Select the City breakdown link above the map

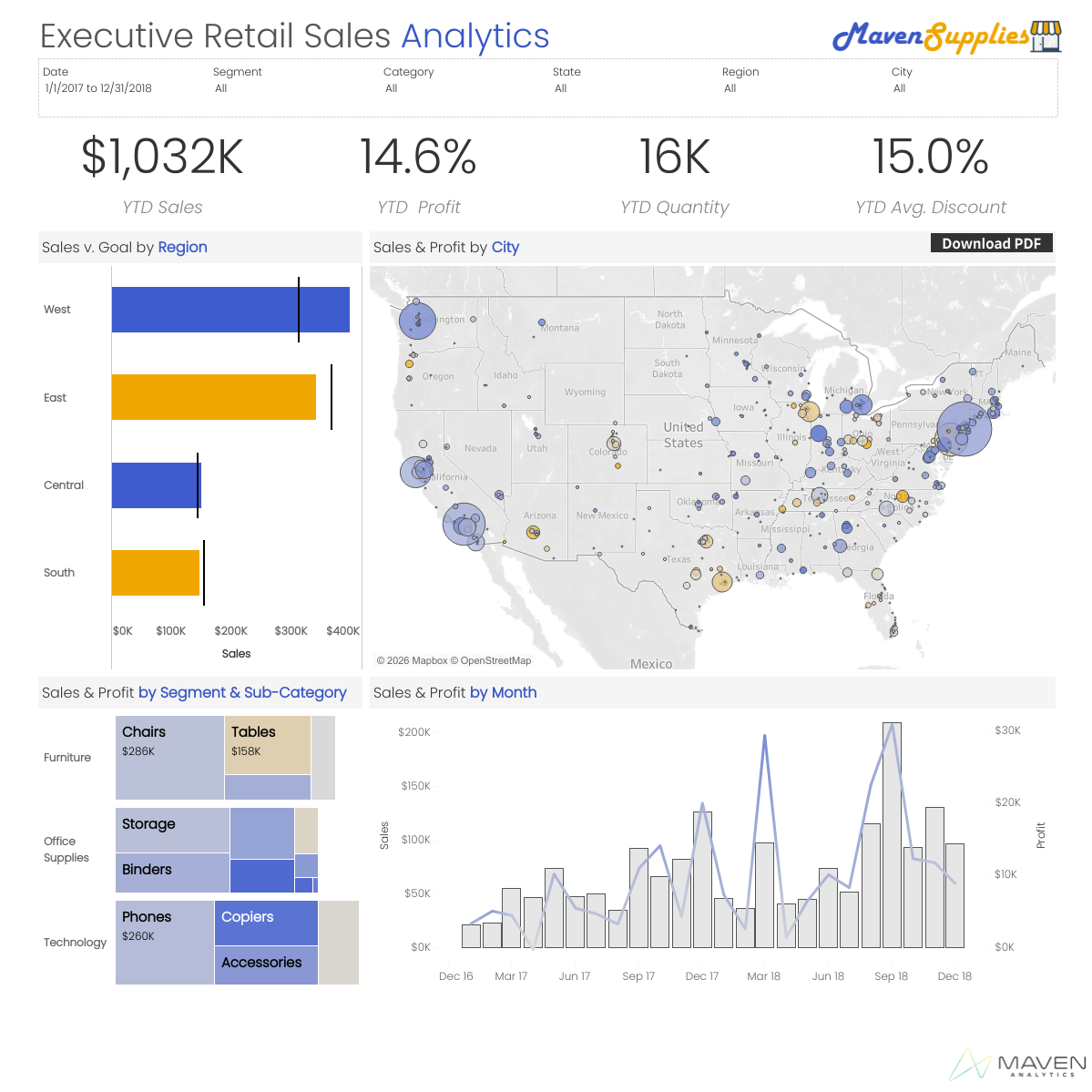point(505,247)
